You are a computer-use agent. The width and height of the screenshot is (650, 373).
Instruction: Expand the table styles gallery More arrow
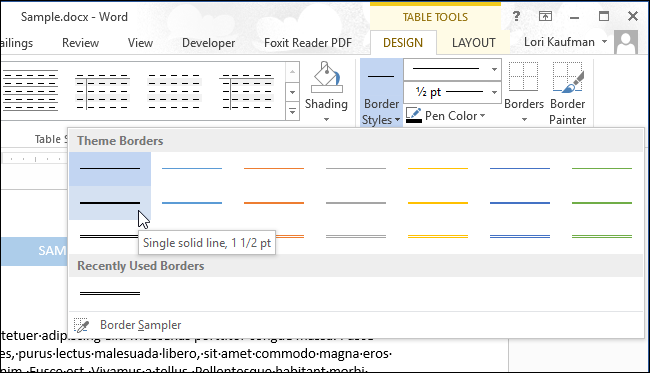click(x=293, y=112)
